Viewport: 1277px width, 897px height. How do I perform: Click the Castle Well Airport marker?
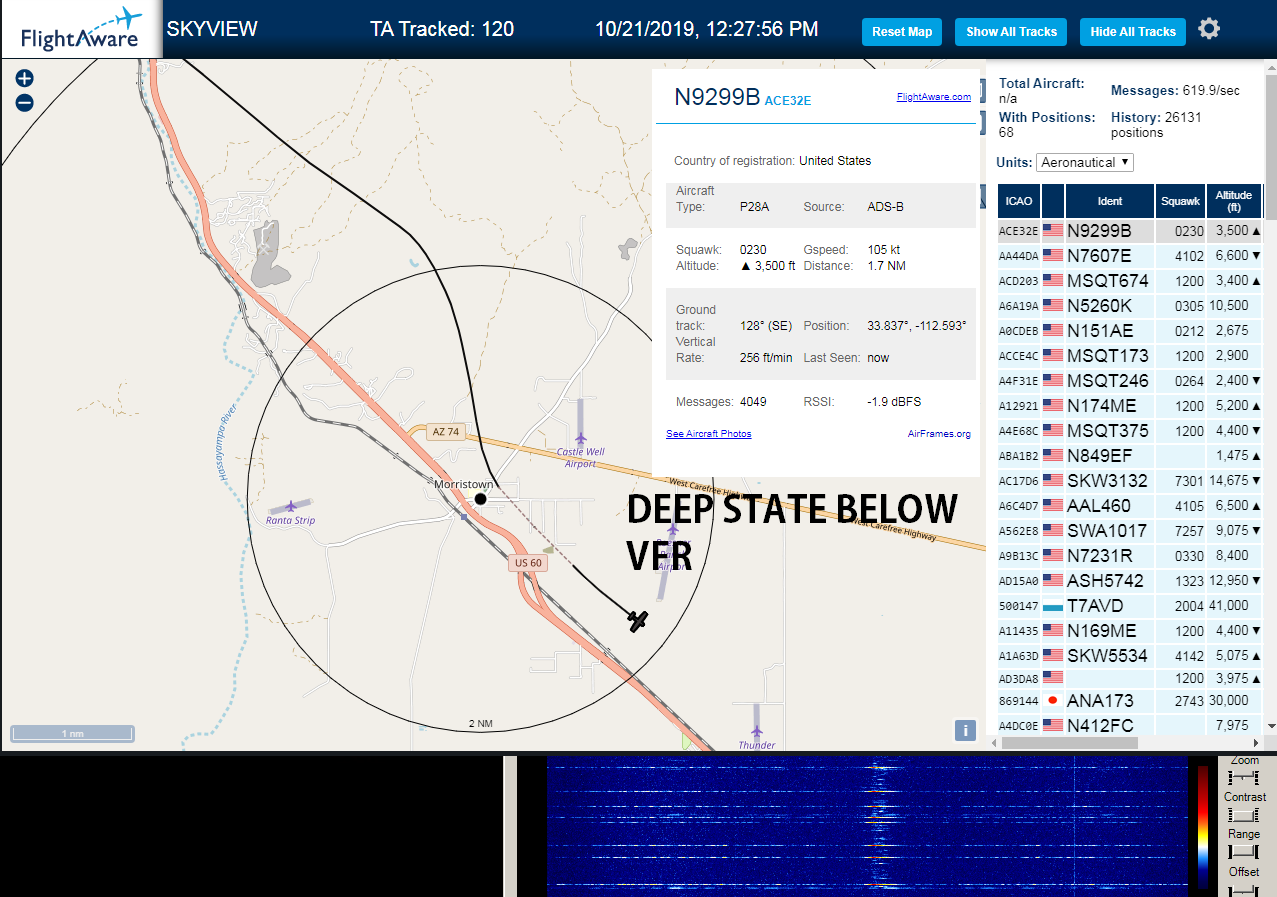581,438
